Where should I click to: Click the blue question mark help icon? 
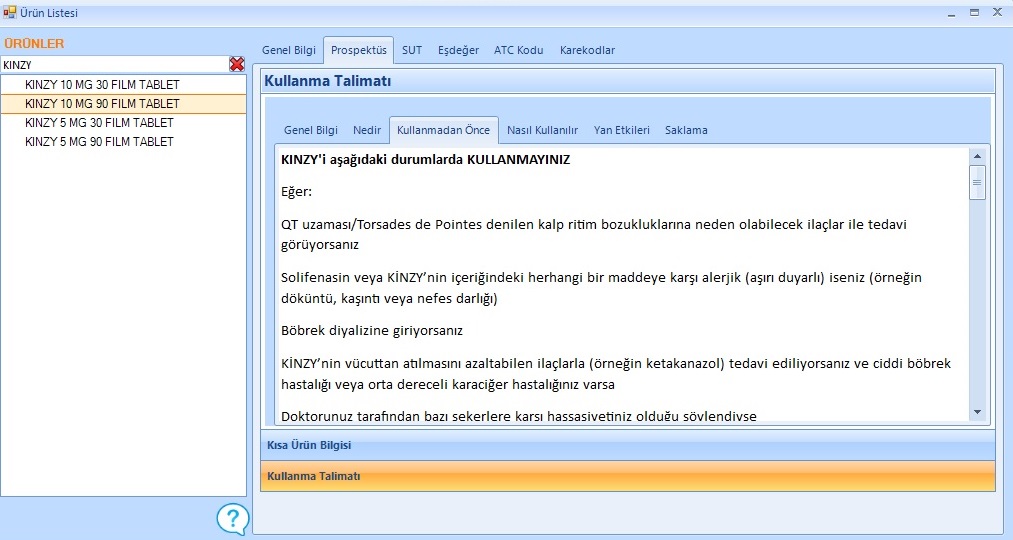(x=232, y=518)
